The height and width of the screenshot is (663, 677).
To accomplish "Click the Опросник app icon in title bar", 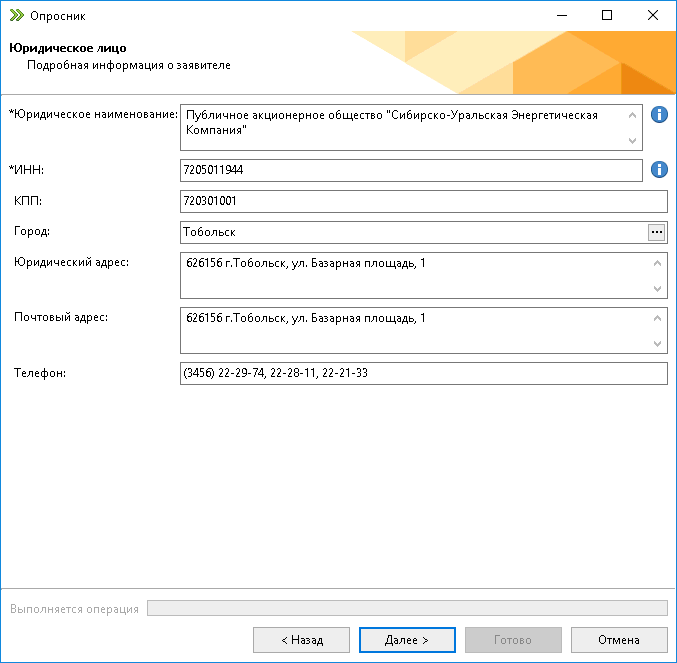I will (x=16, y=15).
